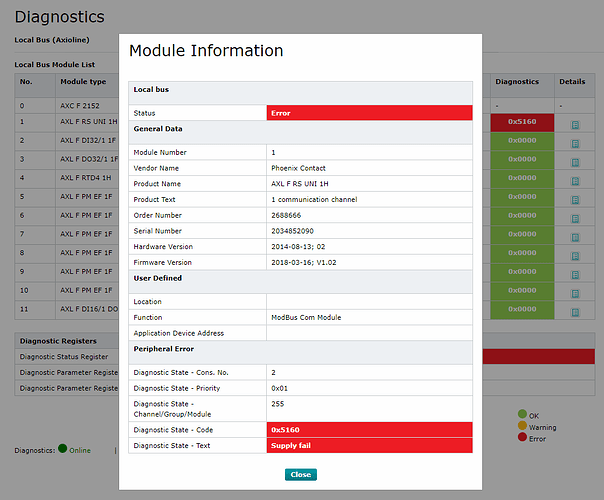This screenshot has height=500, width=604.
Task: Click the orange Warning legend dot
Action: (522, 426)
